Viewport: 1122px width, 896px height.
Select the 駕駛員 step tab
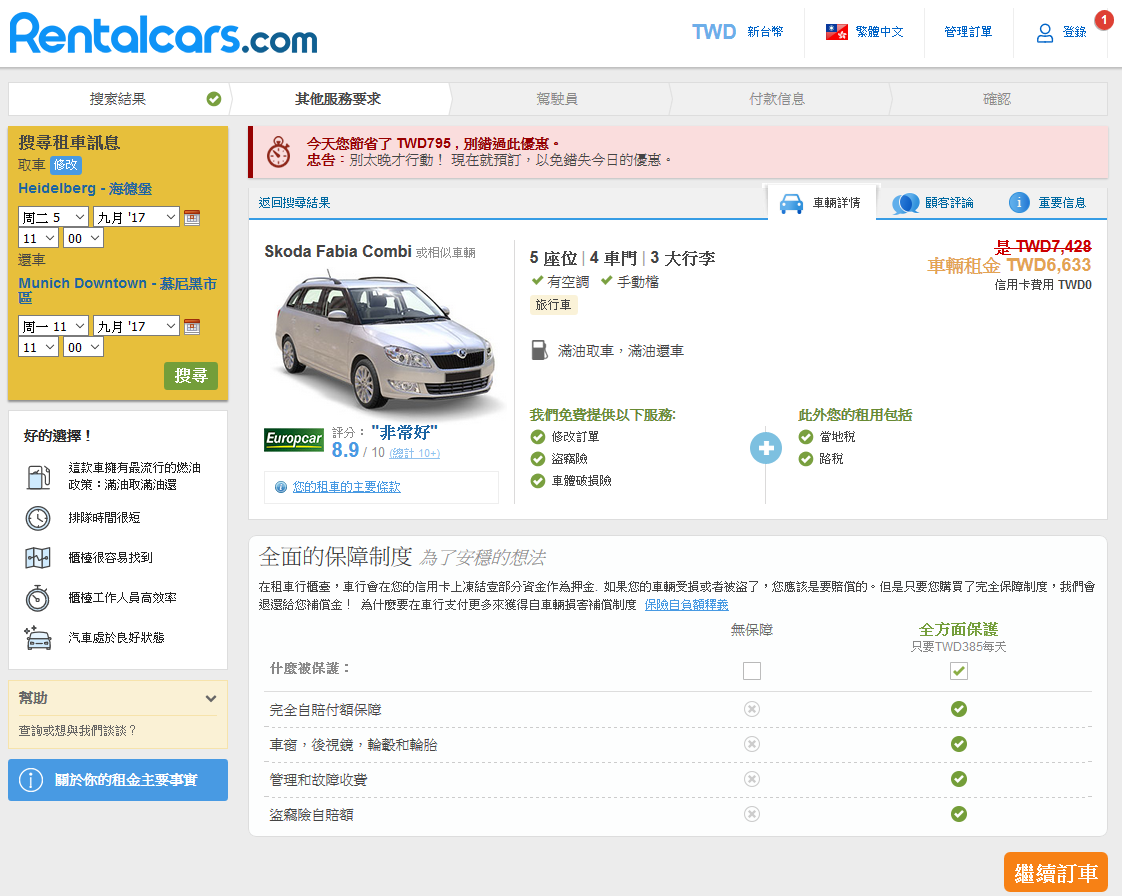557,99
